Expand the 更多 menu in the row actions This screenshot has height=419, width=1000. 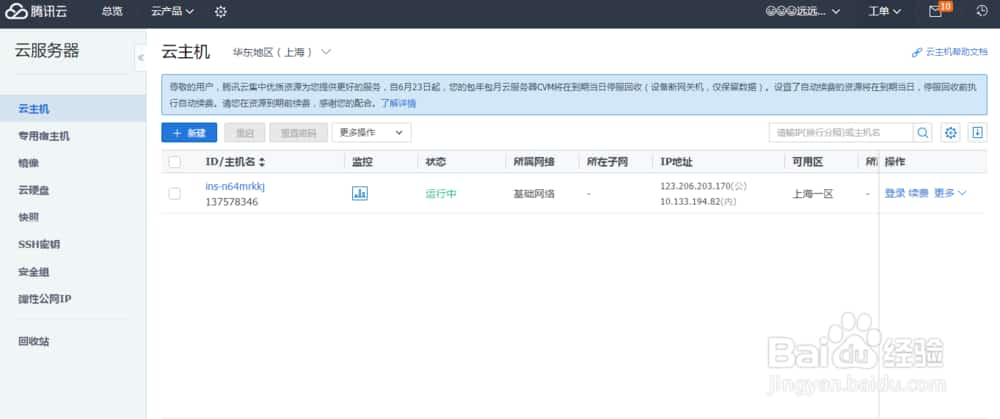pyautogui.click(x=950, y=194)
